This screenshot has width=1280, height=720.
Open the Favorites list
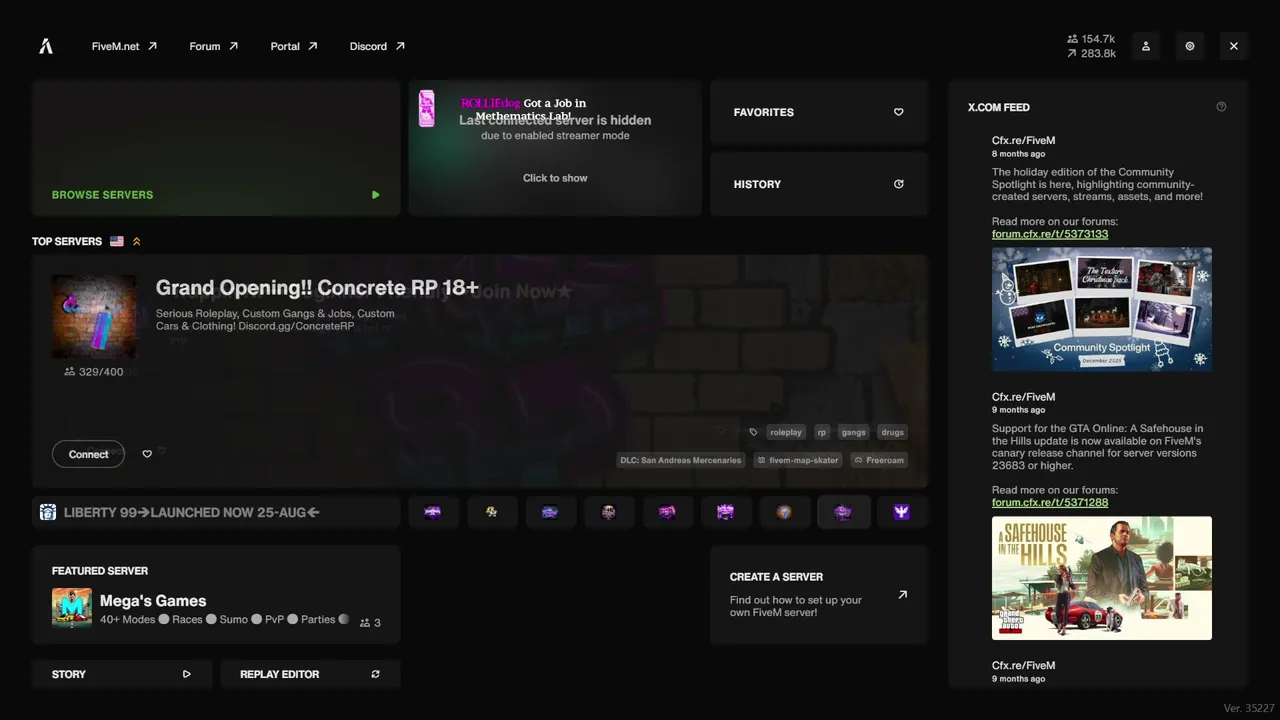point(819,112)
